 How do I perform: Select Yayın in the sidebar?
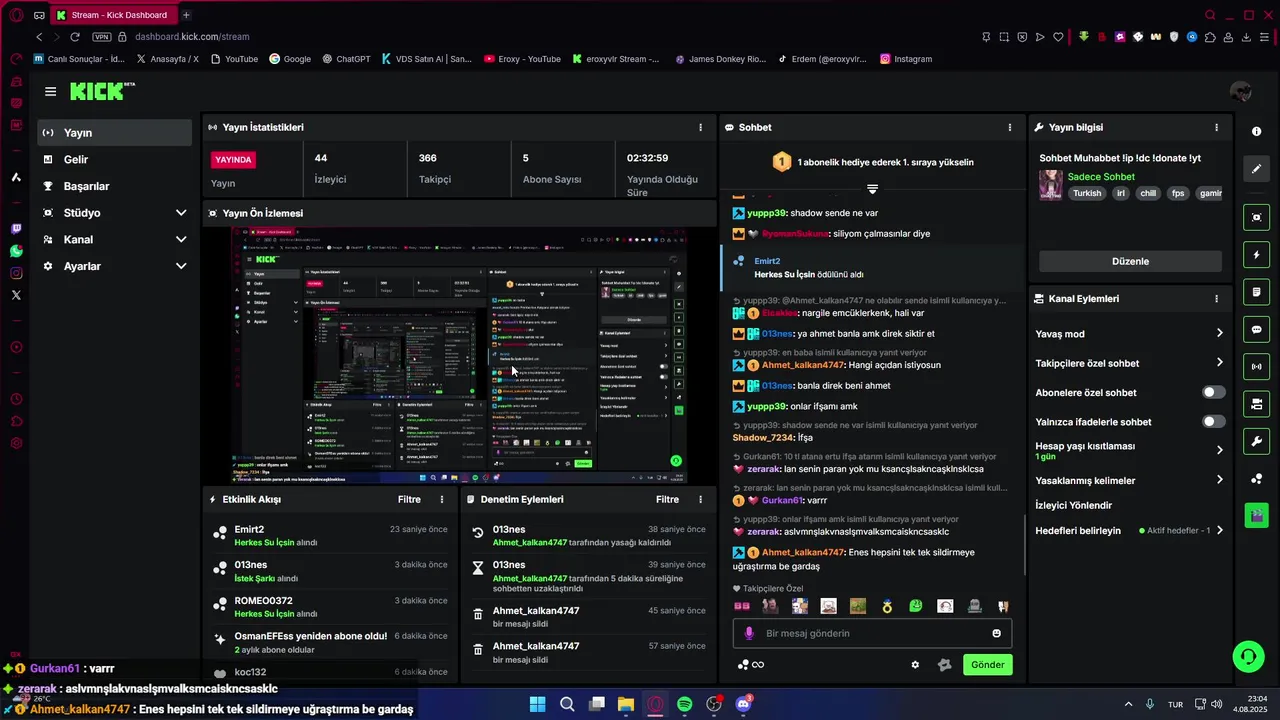(x=114, y=133)
